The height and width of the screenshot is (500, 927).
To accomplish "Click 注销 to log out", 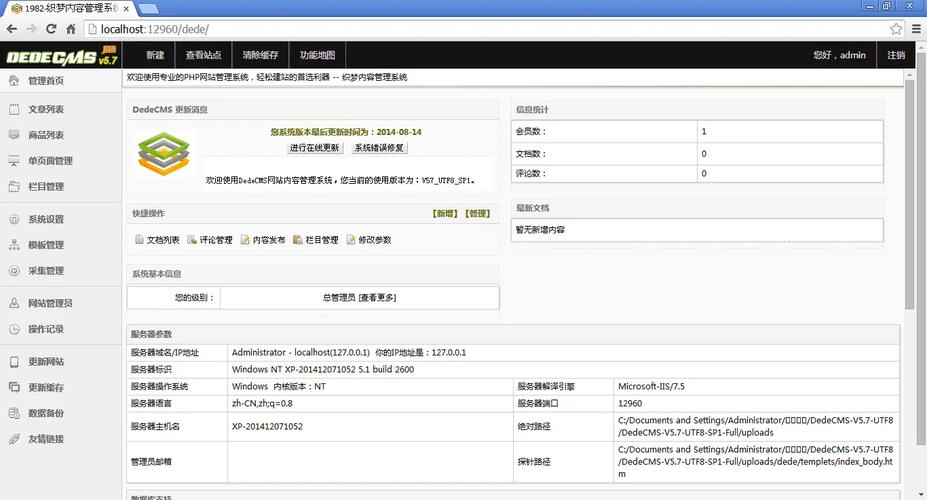I will point(896,55).
